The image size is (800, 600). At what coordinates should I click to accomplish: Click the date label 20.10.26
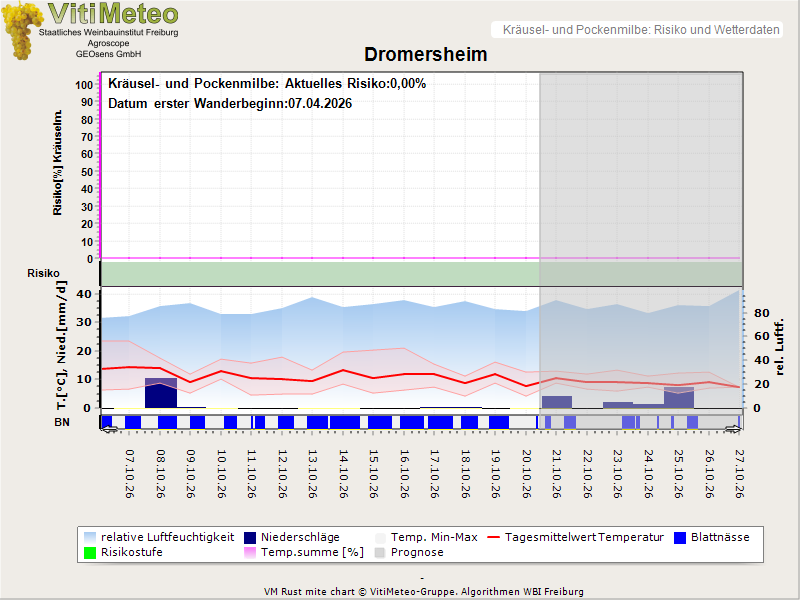pyautogui.click(x=526, y=473)
